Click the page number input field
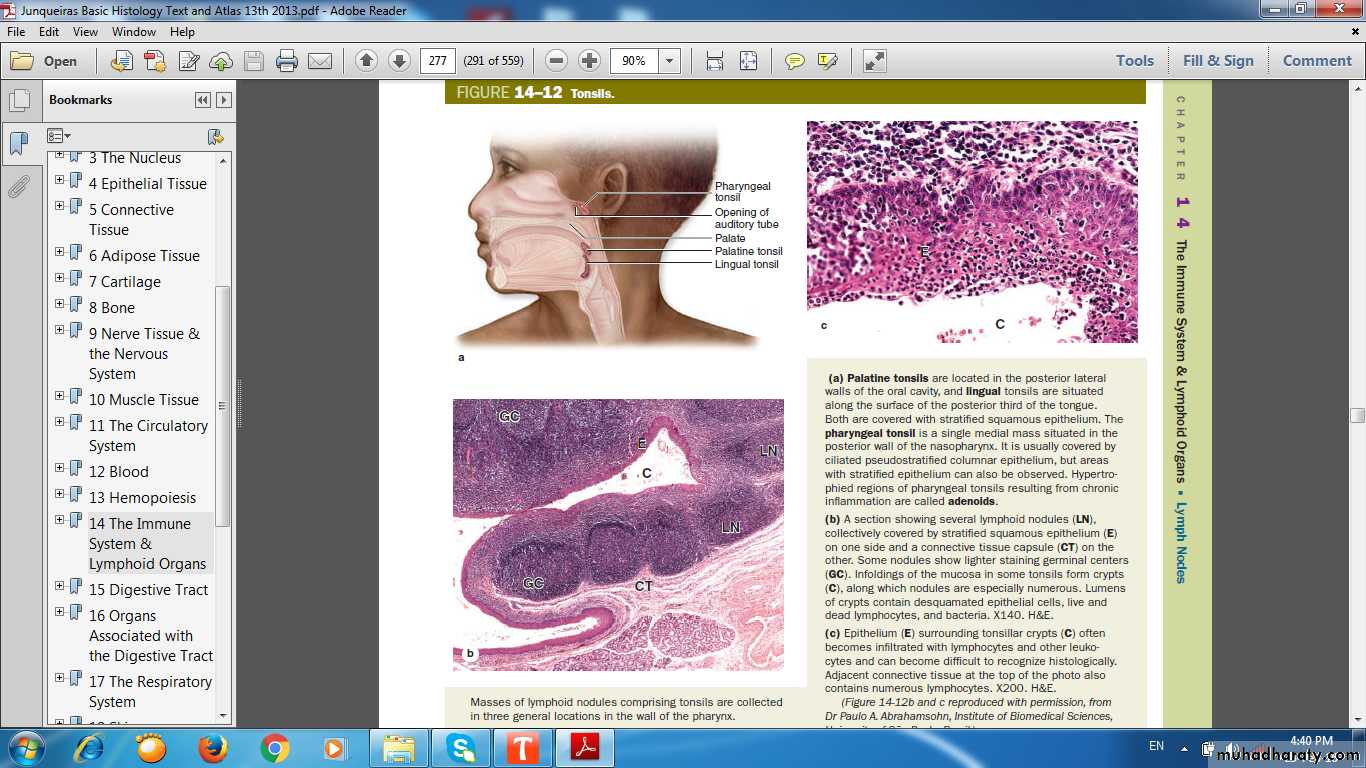 click(437, 61)
